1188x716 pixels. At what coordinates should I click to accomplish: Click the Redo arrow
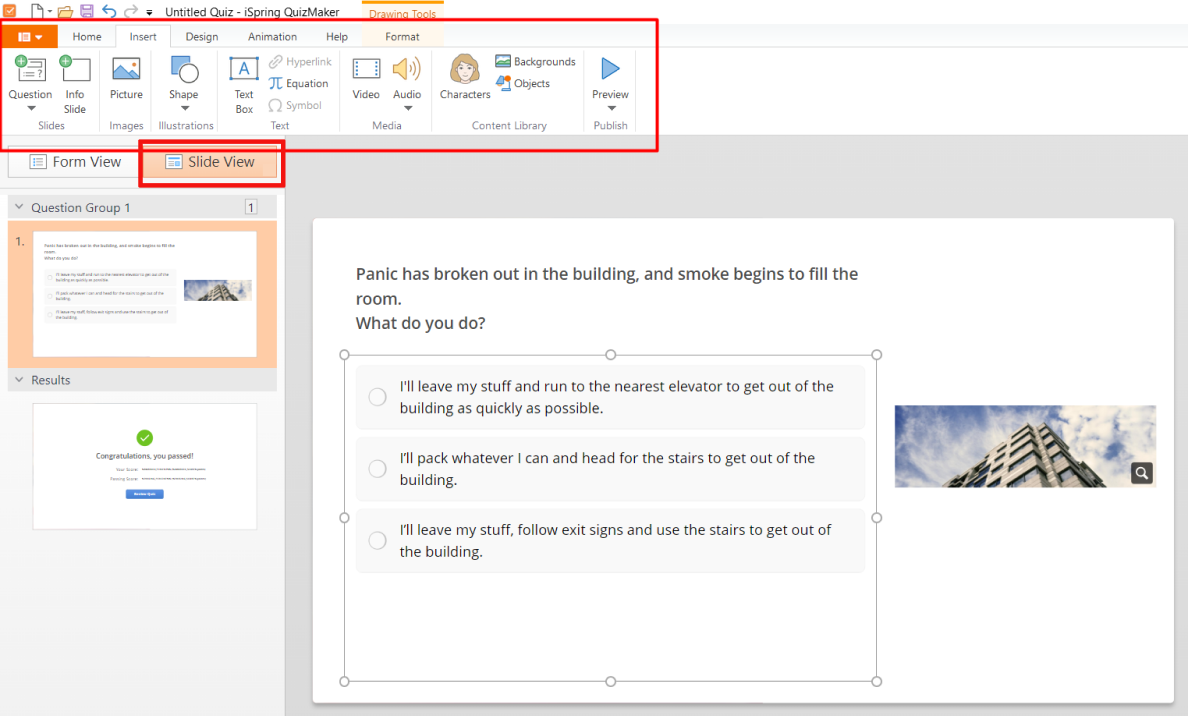(x=131, y=11)
